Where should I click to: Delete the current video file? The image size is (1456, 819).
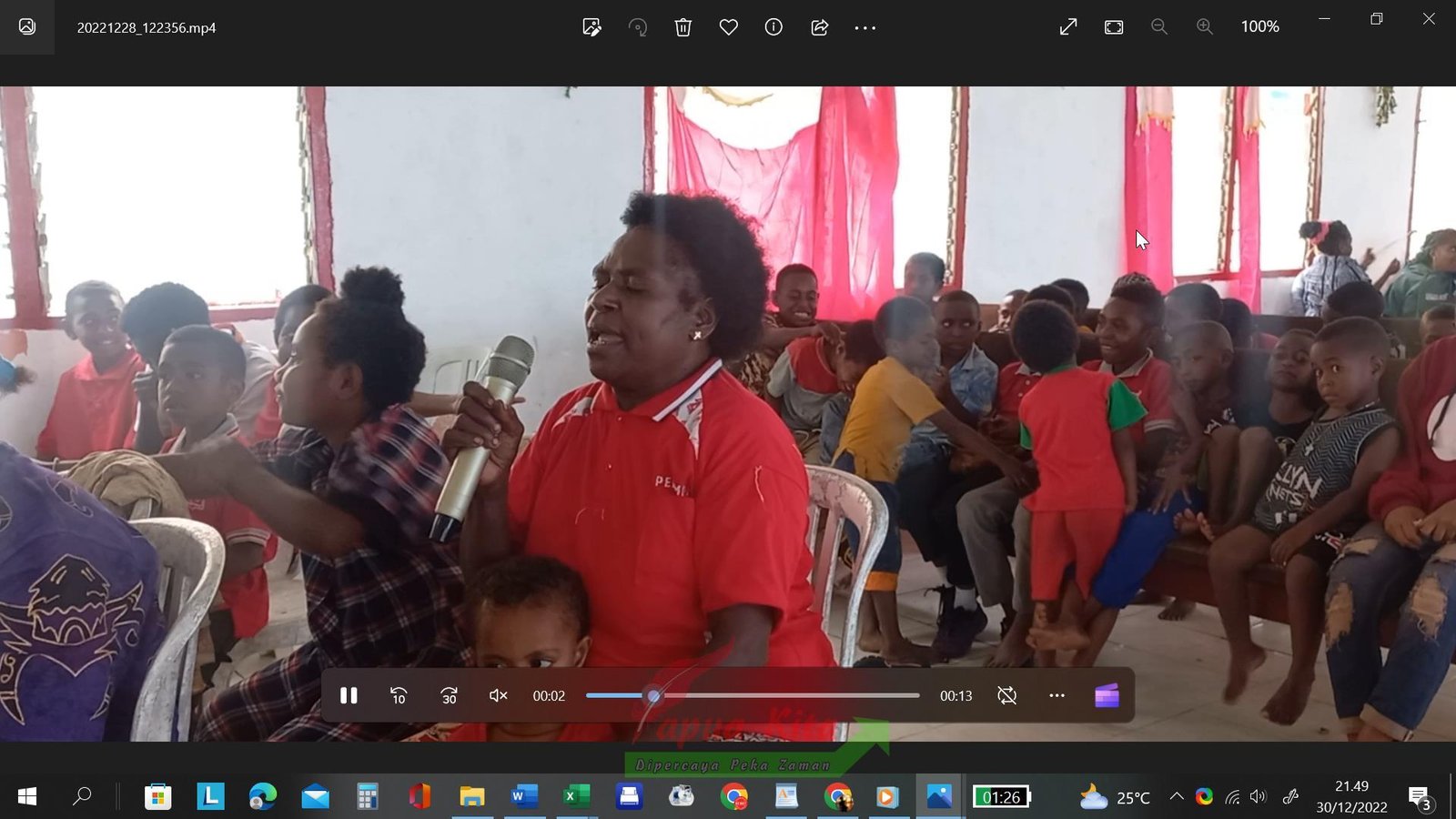pos(682,27)
